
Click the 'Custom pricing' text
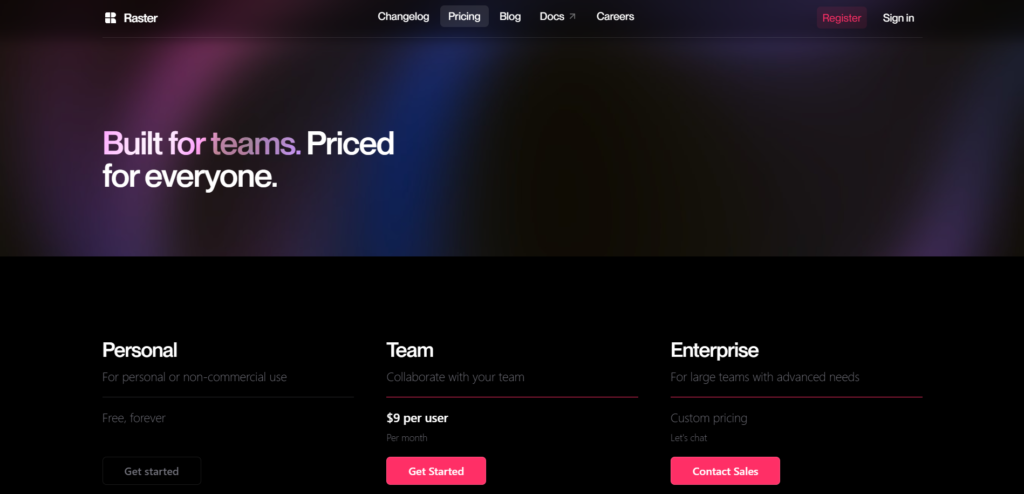pyautogui.click(x=709, y=418)
